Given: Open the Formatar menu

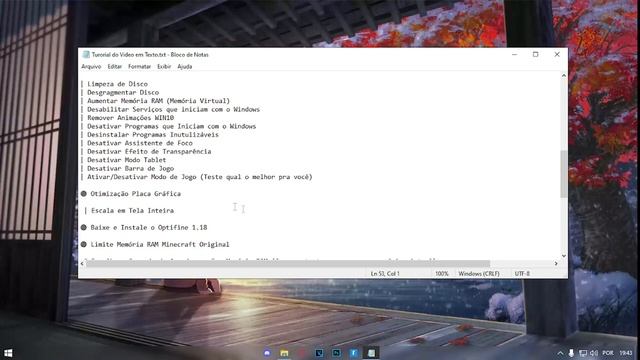Looking at the screenshot, I should (139, 67).
